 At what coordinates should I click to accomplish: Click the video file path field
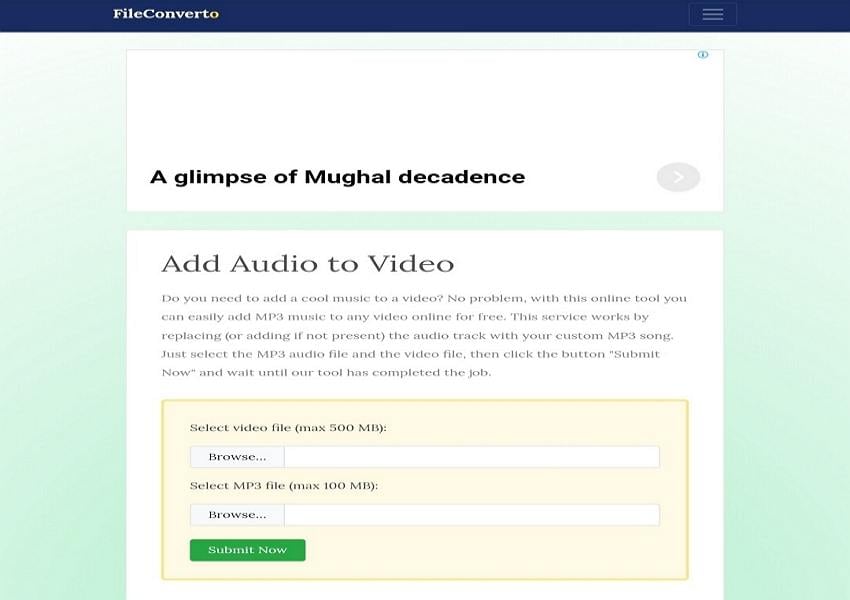(x=472, y=457)
